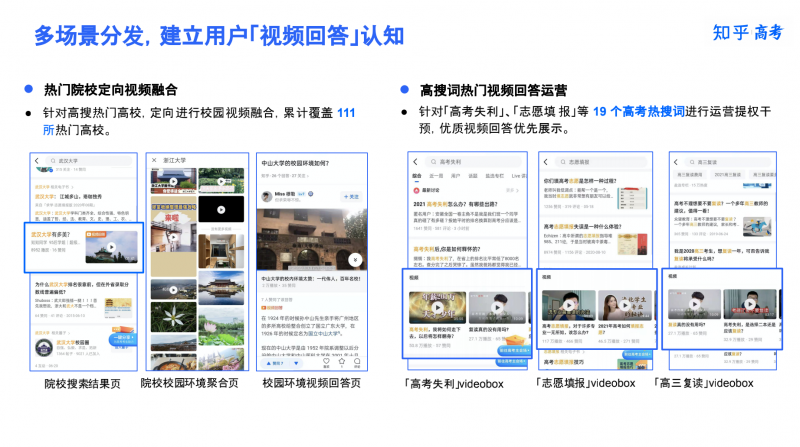Click back arrow in 高考失利 search screen
Viewport: 800px width, 447px height.
415,162
